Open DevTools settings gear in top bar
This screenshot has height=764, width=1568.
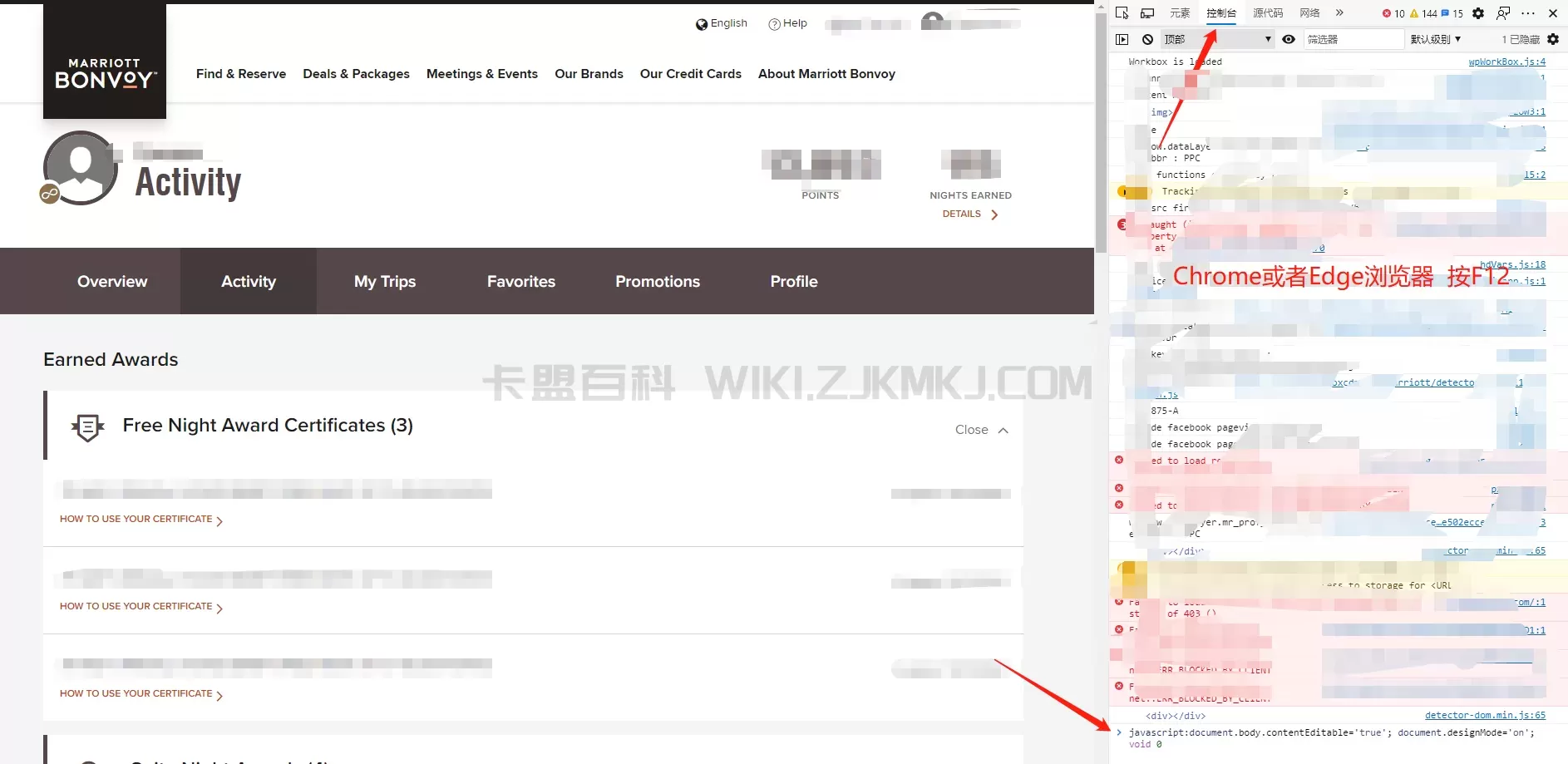(x=1478, y=13)
